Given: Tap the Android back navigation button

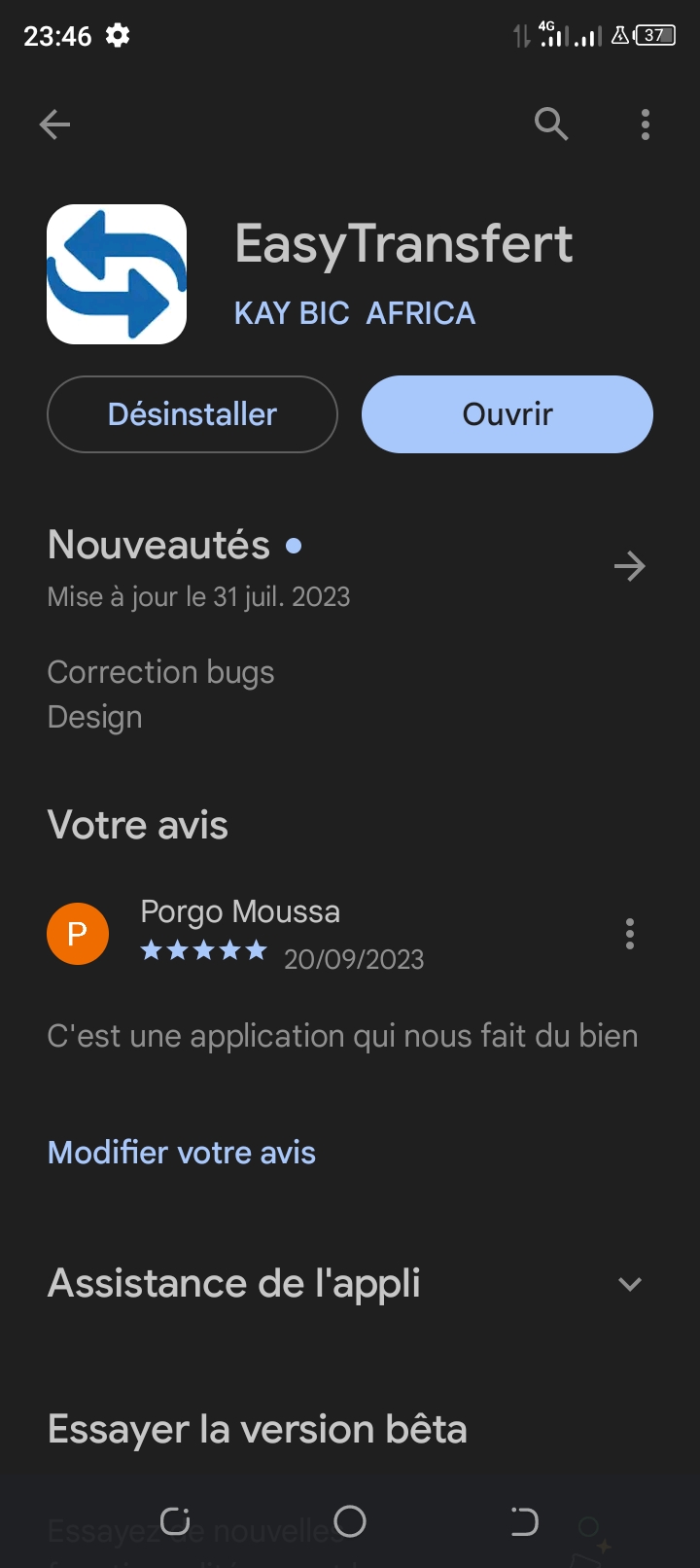Looking at the screenshot, I should (524, 1520).
